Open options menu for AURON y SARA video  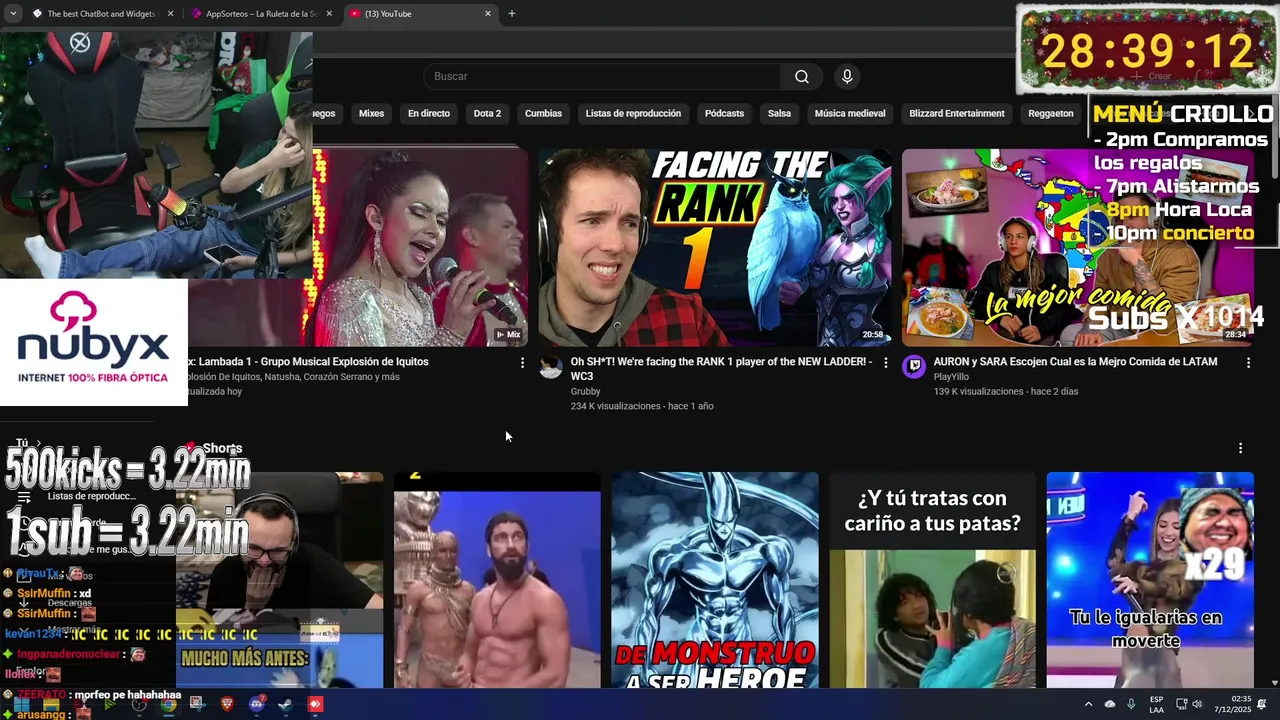tap(1248, 363)
